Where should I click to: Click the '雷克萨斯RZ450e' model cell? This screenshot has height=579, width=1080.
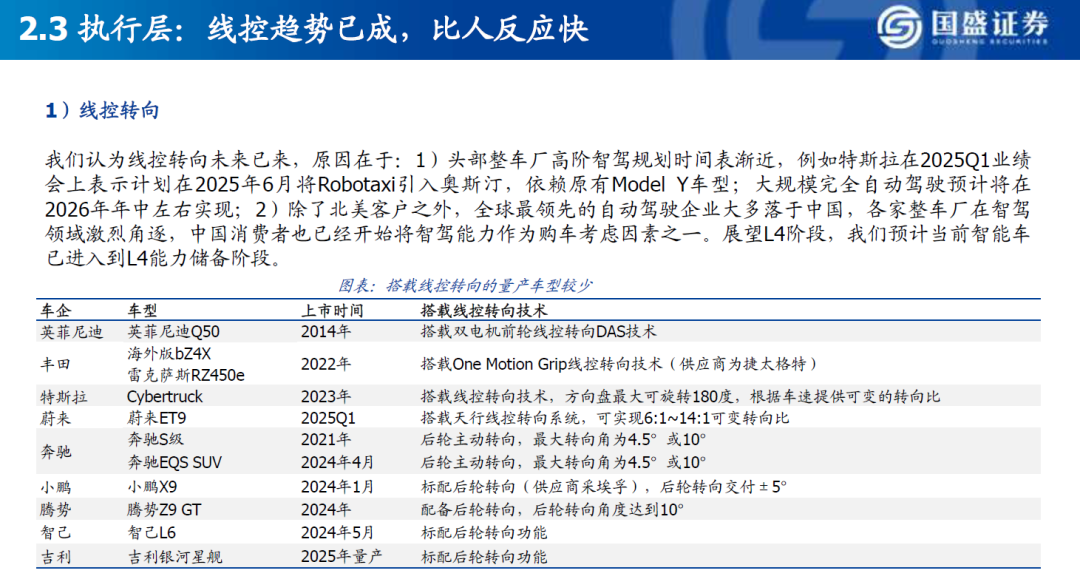tap(186, 375)
